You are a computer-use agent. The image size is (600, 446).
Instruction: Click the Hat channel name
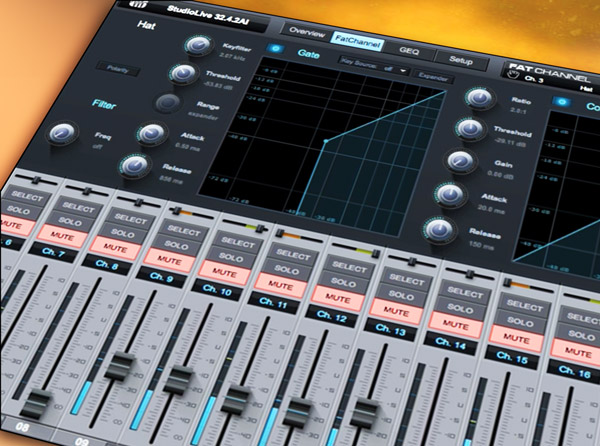[x=147, y=25]
